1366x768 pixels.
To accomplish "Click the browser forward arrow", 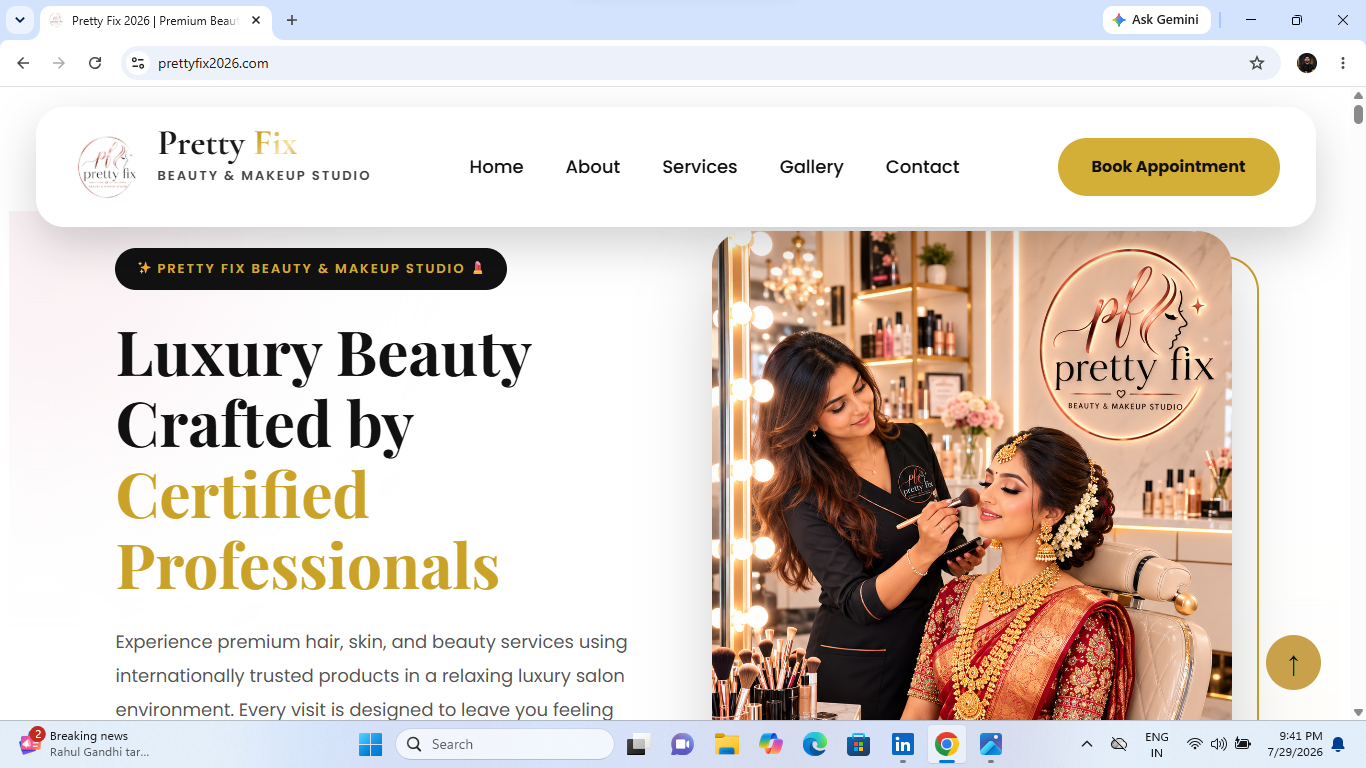I will [x=59, y=63].
